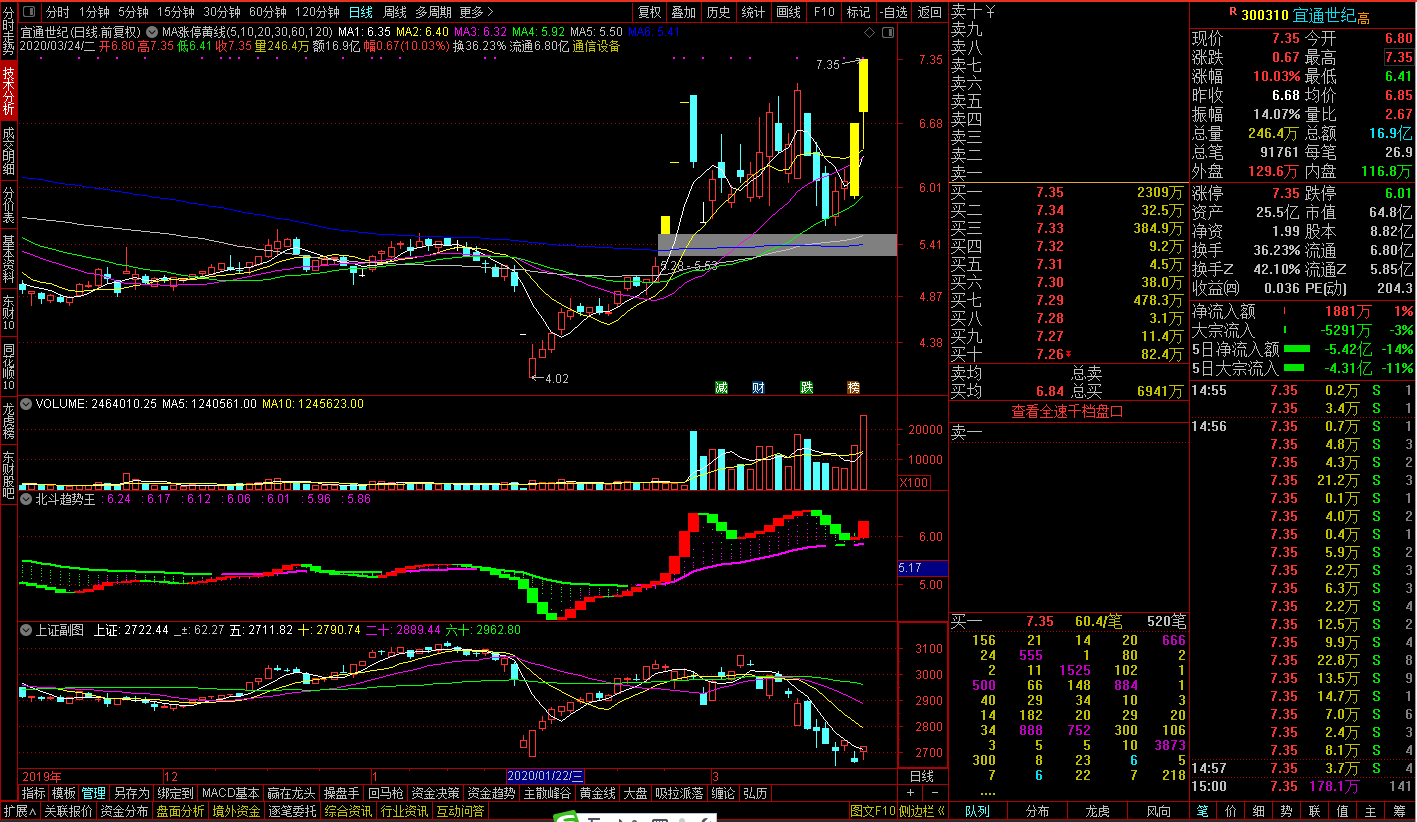Open 盘面分析 bottom tab

pyautogui.click(x=181, y=811)
